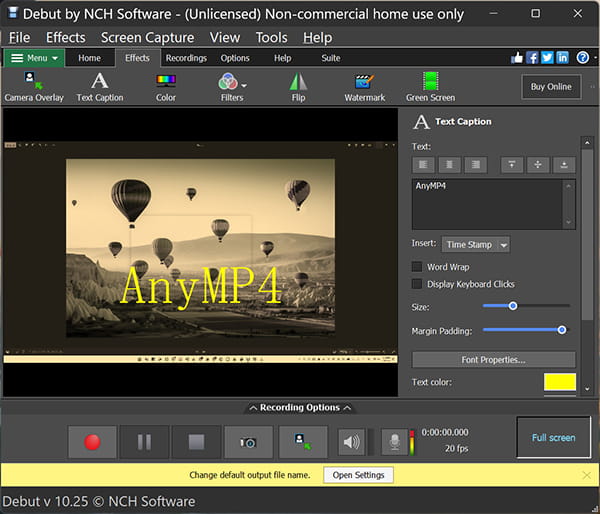The height and width of the screenshot is (514, 600).
Task: Open the Camera Overlay effect
Action: (34, 87)
